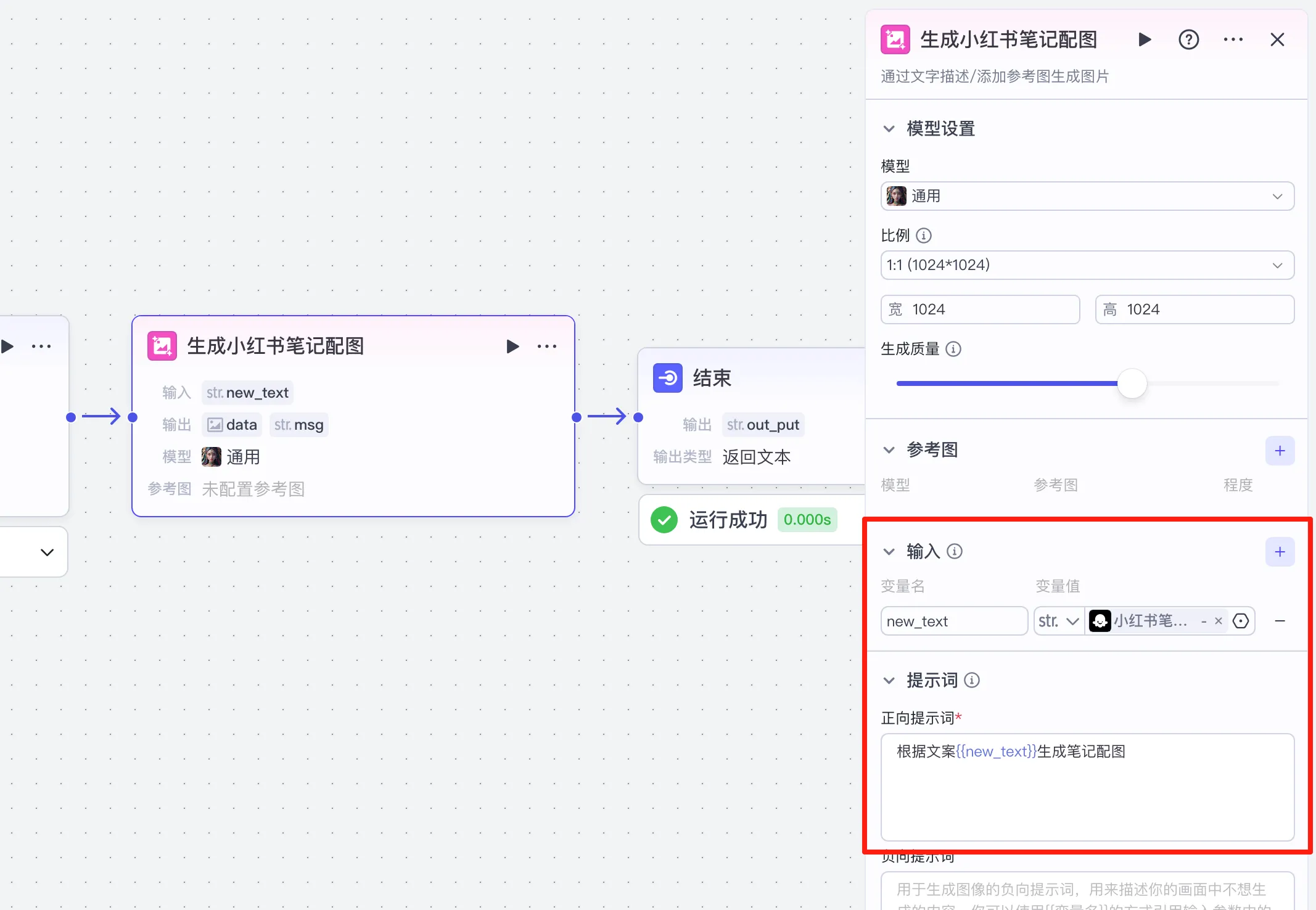Open the 1:1 (1024*1024) ratio dropdown
Viewport: 1316px width, 910px height.
click(1087, 265)
